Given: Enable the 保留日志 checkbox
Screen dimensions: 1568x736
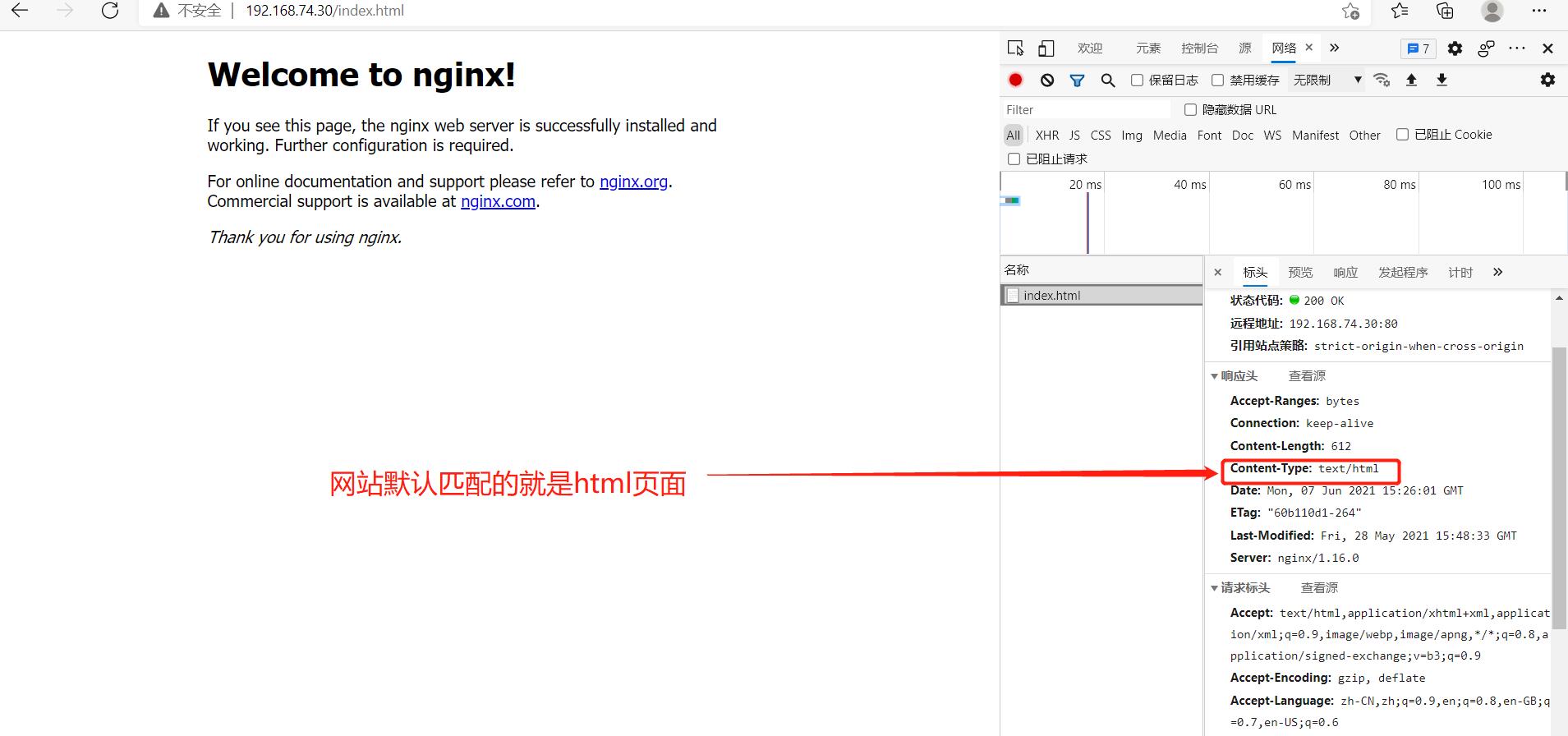Looking at the screenshot, I should pos(1137,80).
